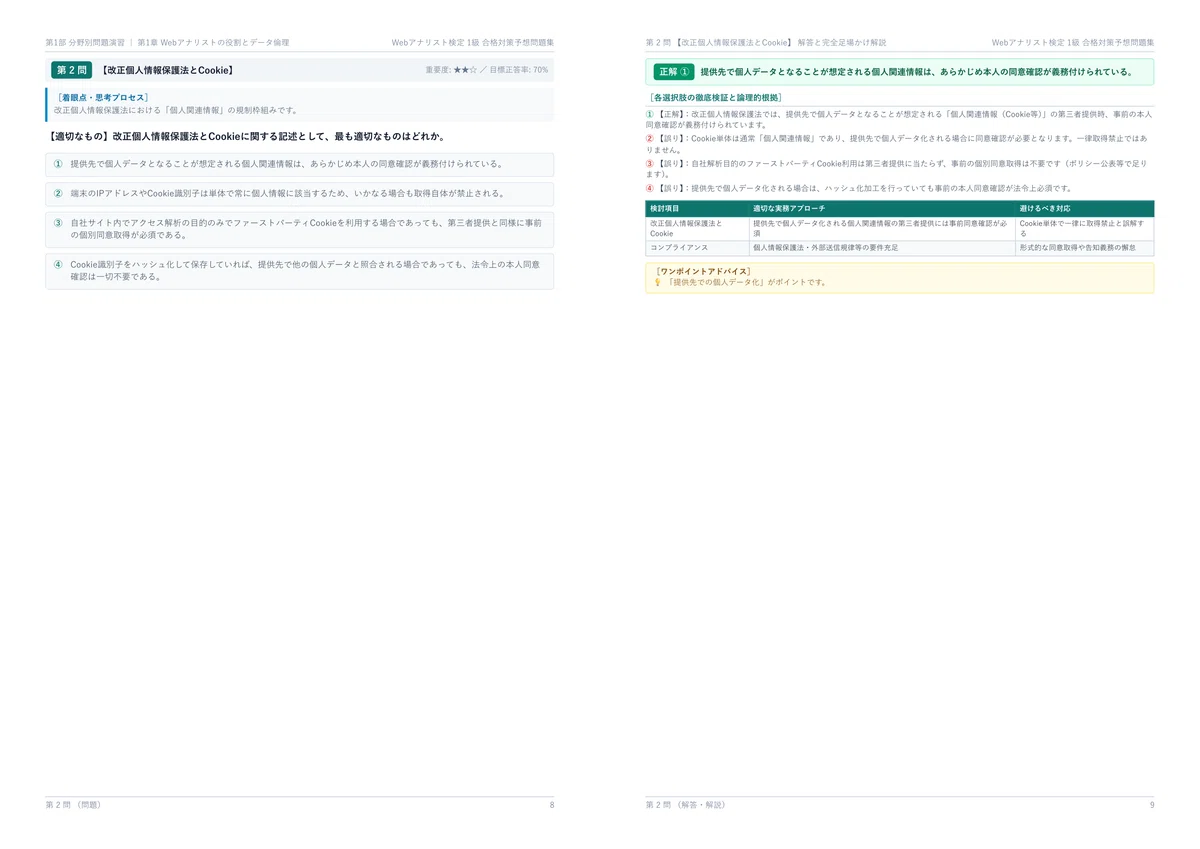1200x849 pixels.
Task: Click the question title 【改正個人情報保護法とCookie】
Action: 168,71
